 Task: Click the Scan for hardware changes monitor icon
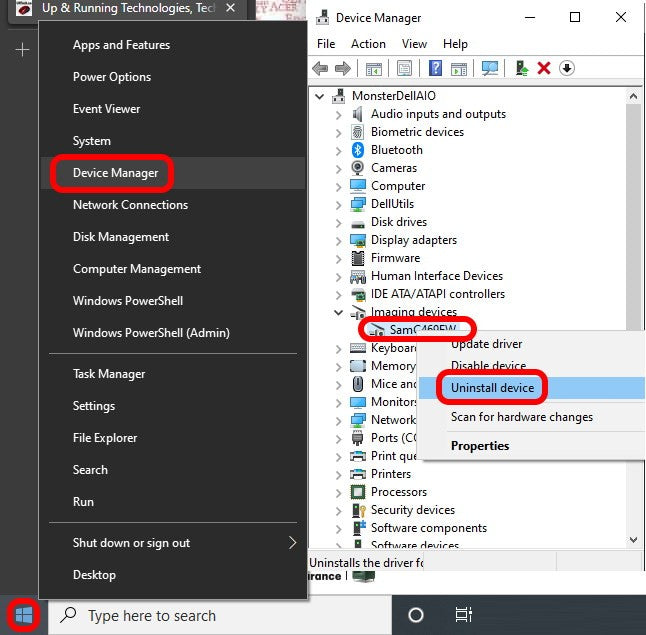tap(490, 68)
